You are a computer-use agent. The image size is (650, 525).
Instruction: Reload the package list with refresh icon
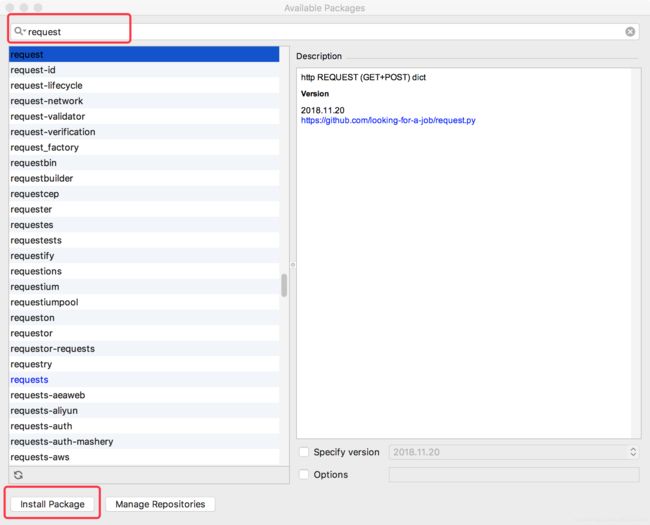18,475
